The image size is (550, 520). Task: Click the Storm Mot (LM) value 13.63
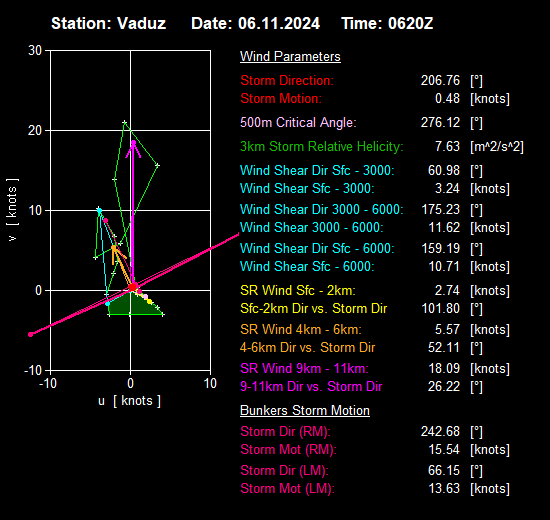point(444,488)
